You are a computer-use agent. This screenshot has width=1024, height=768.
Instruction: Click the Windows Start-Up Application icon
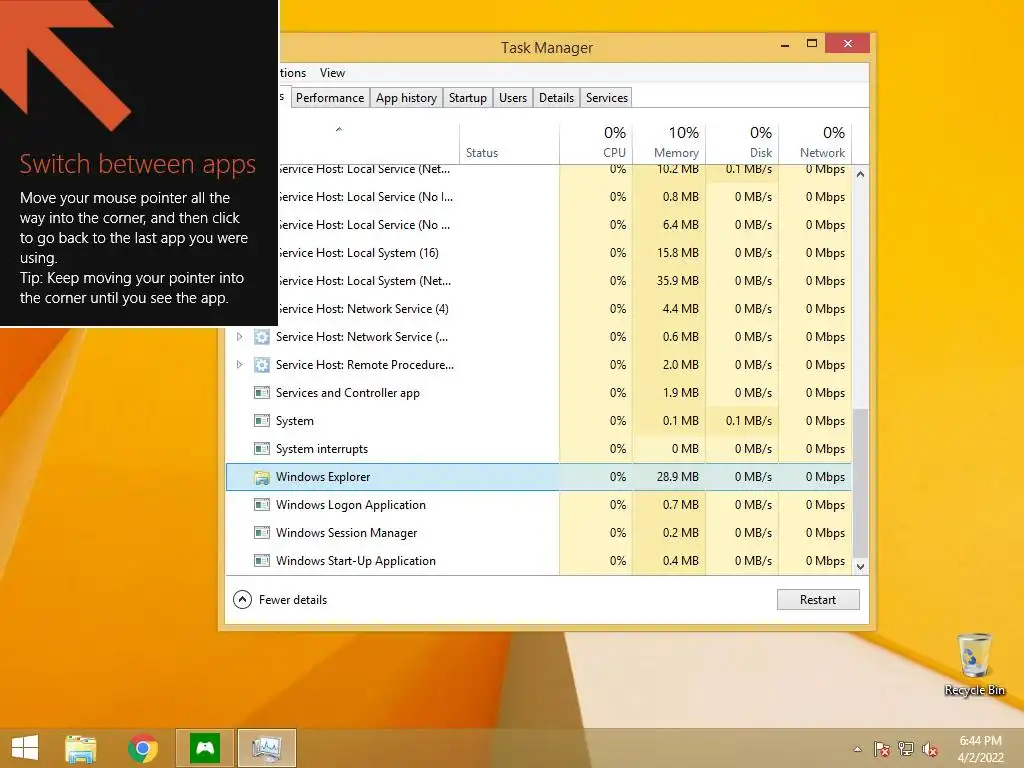(x=262, y=561)
